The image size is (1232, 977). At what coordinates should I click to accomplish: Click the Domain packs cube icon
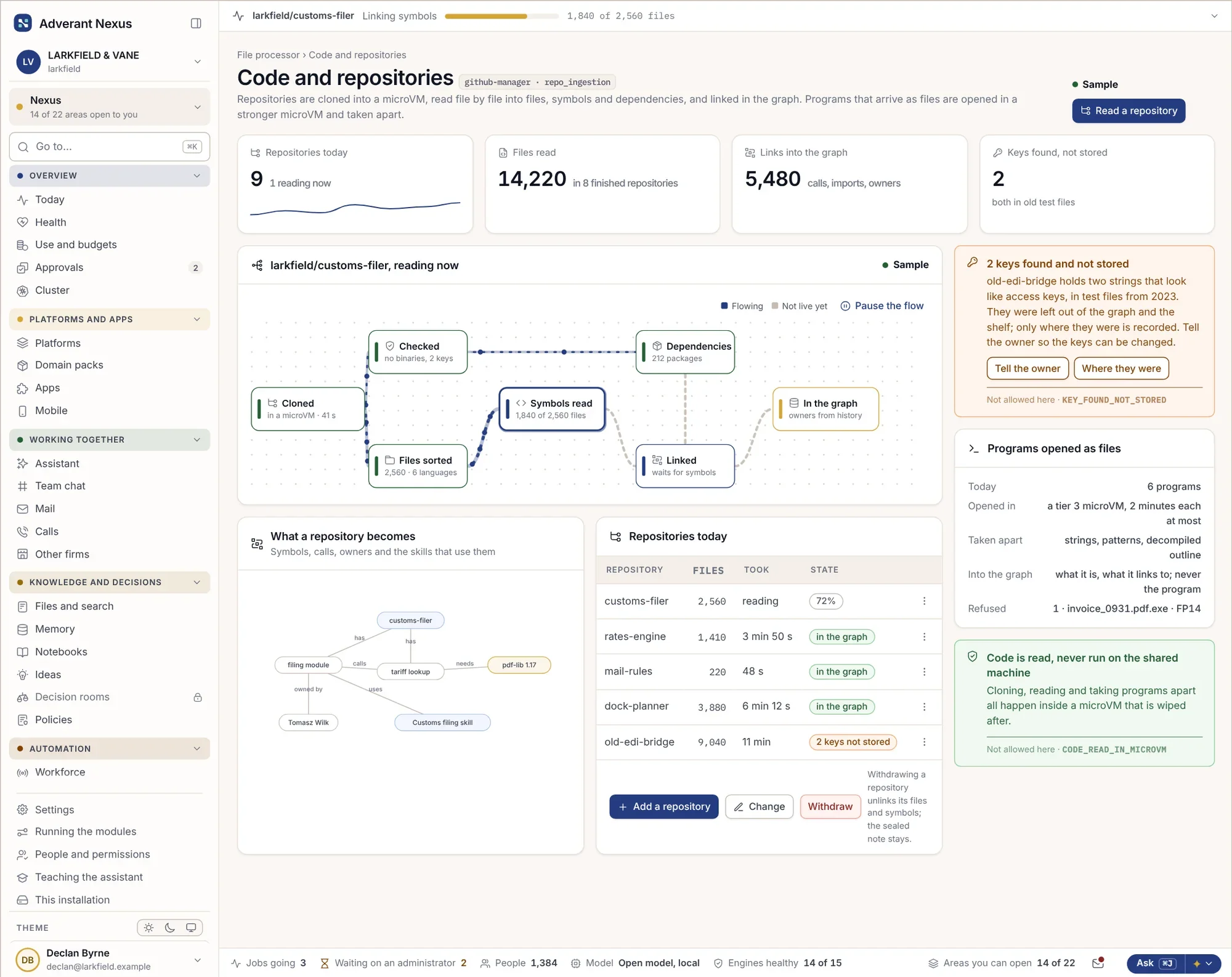(x=23, y=365)
